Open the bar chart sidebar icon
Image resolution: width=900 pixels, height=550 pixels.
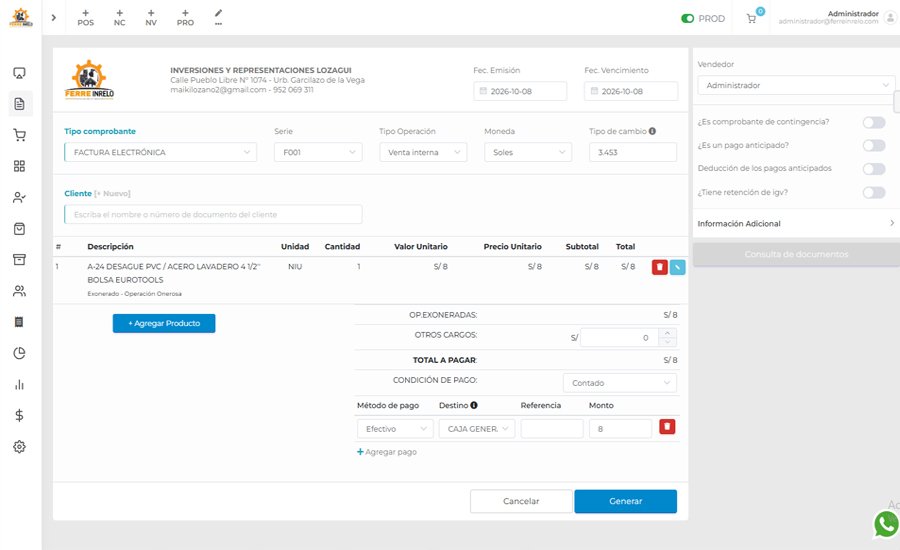coord(20,384)
